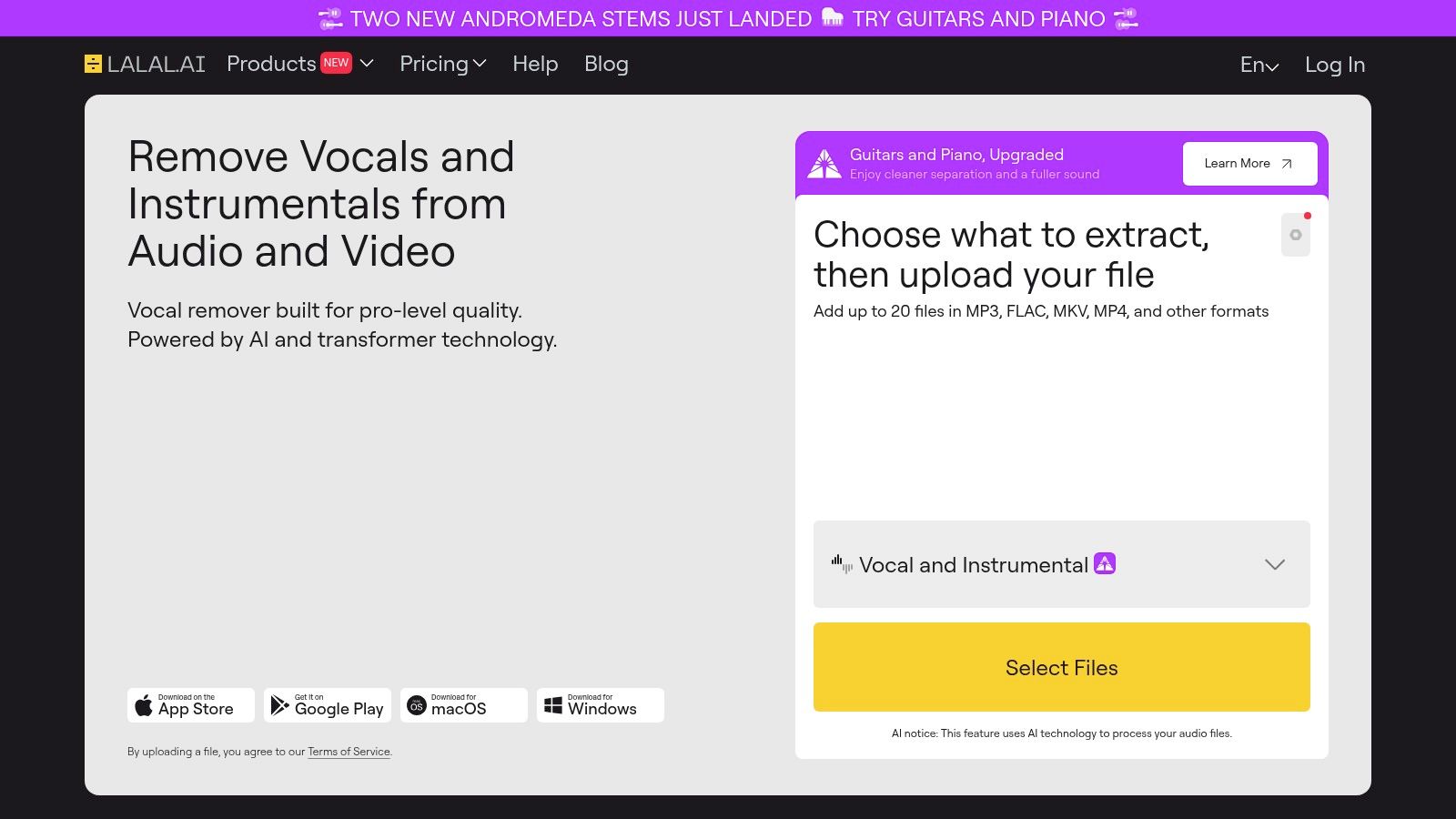Viewport: 1456px width, 819px height.
Task: Download for macOS
Action: [464, 705]
